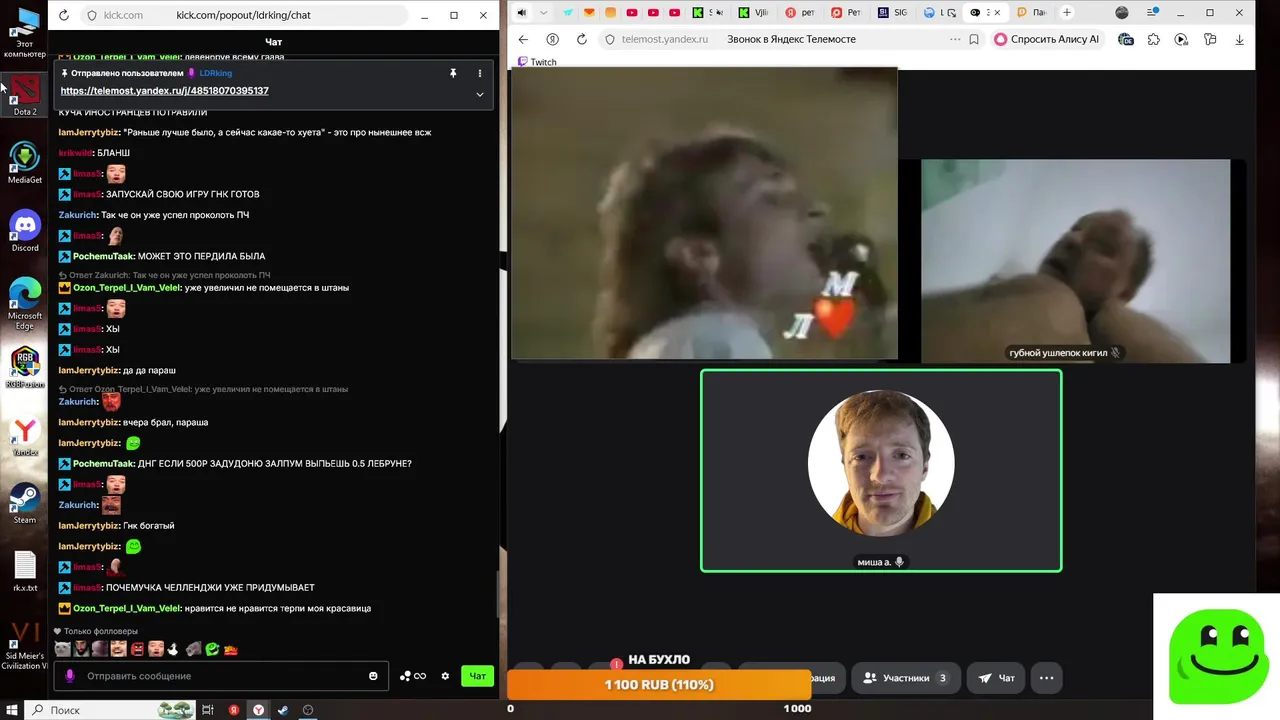Mute the tab via speaker icon in browser
This screenshot has height=720, width=1280.
pos(522,13)
